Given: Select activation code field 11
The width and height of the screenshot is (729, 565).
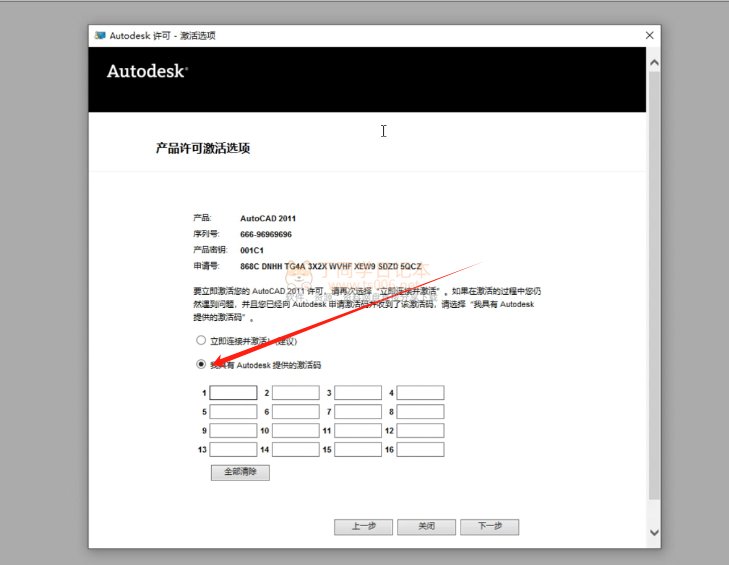Looking at the screenshot, I should tap(358, 431).
